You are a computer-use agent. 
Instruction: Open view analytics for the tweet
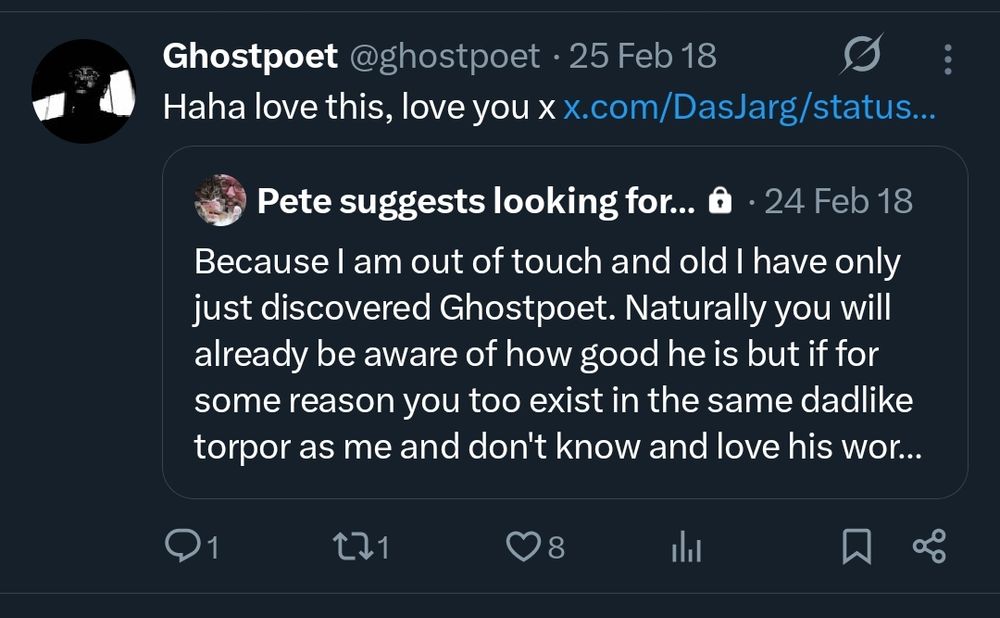point(685,545)
